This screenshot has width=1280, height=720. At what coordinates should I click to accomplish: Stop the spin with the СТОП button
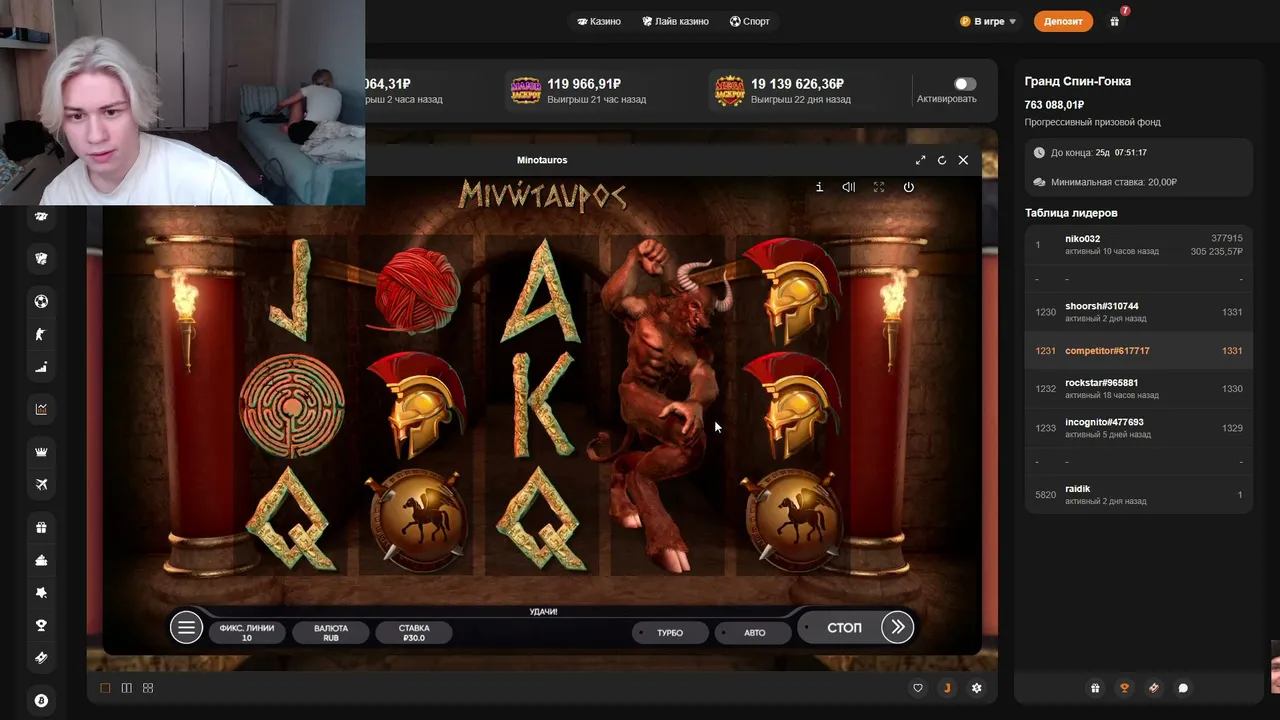tap(844, 627)
